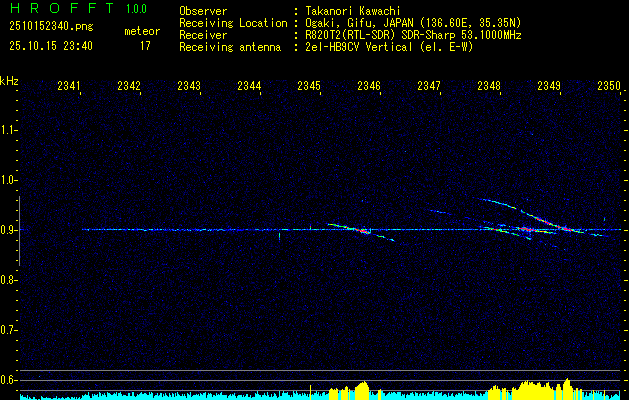This screenshot has width=629, height=400.
Task: Click the 2346 time axis marker
Action: [x=369, y=86]
